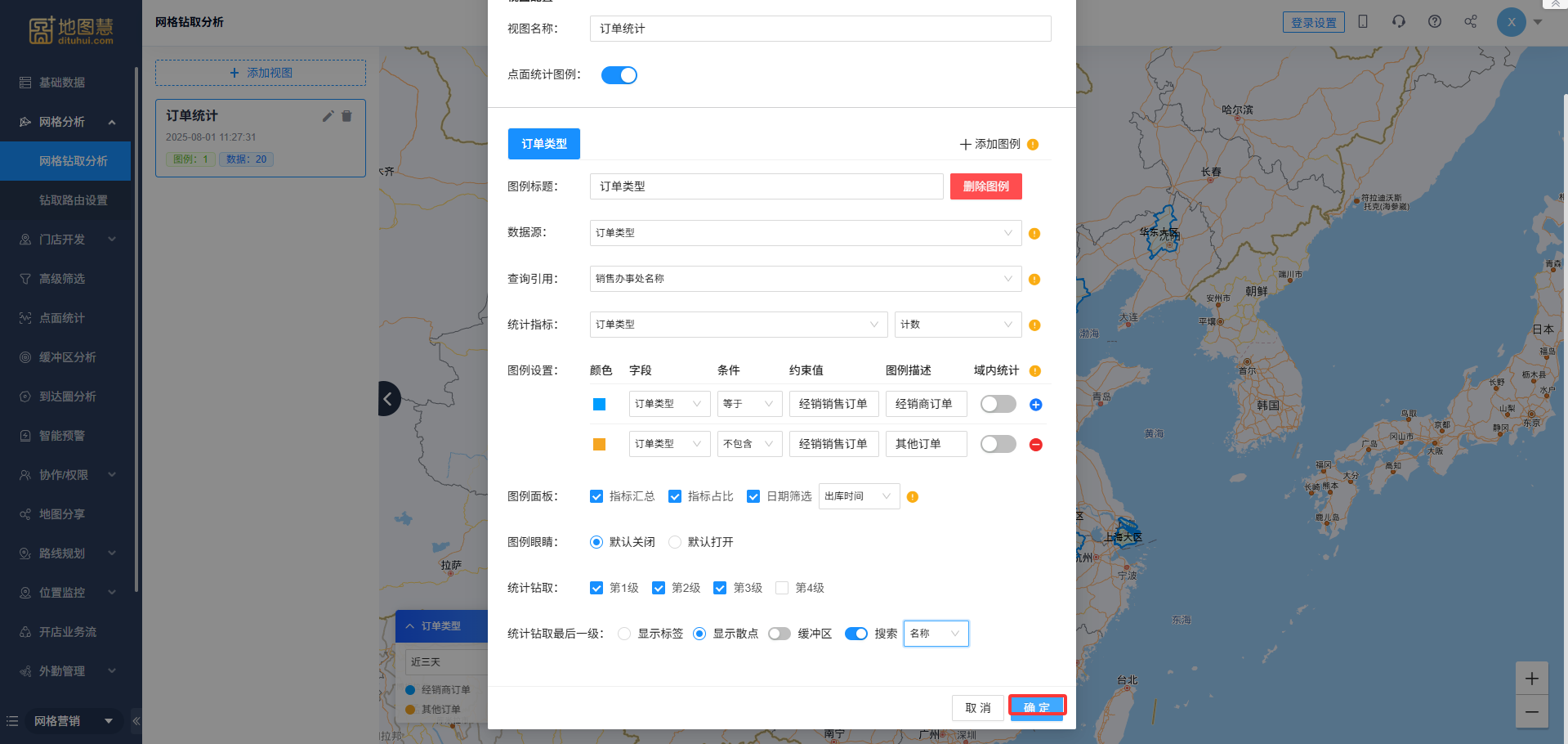The width and height of the screenshot is (1568, 744).
Task: Click the red minus icon to remove 其他订单 row
Action: [x=1035, y=445]
